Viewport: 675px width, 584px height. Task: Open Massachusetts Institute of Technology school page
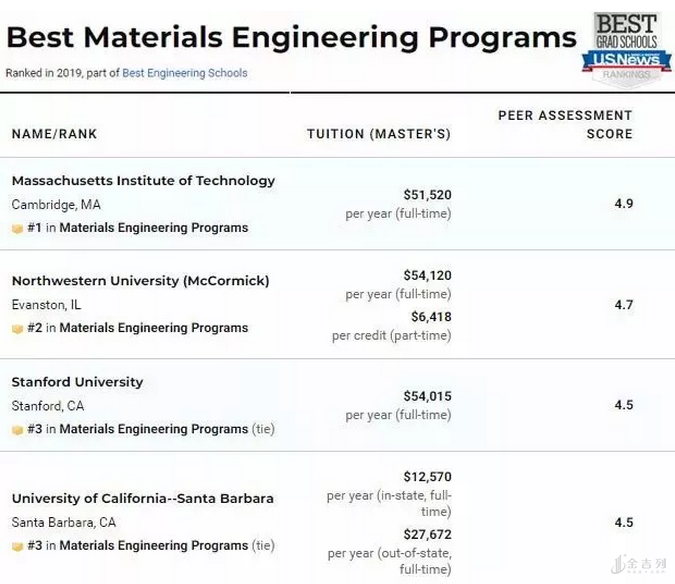(143, 181)
